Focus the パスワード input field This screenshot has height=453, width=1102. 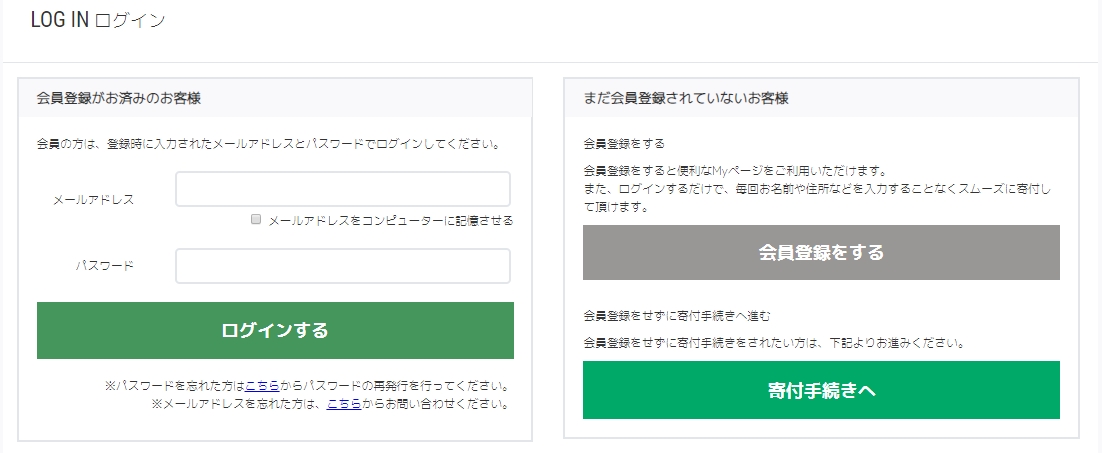(x=342, y=266)
